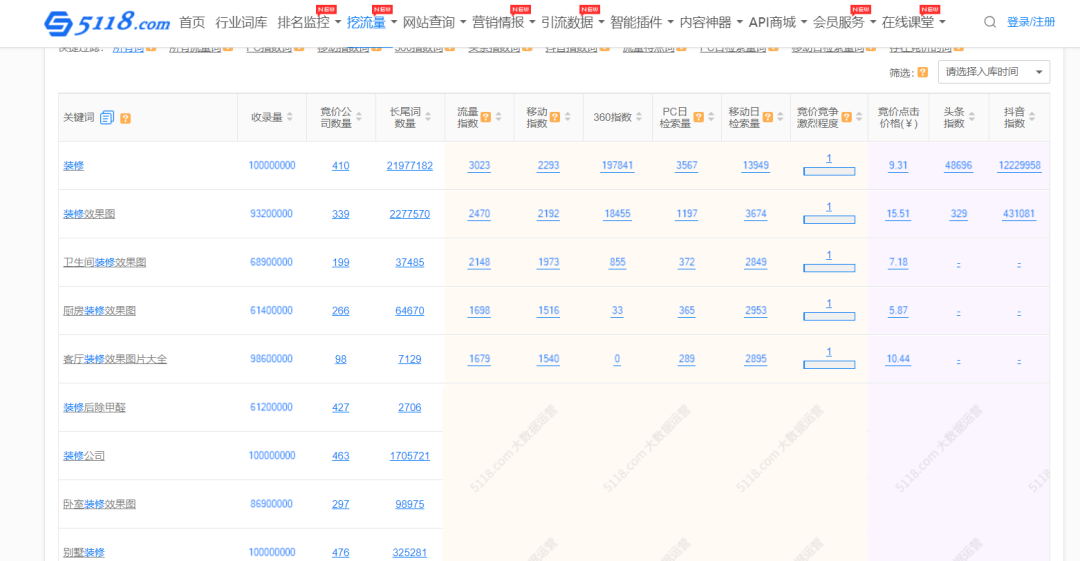Expand the 智能插件 menu
This screenshot has height=561, width=1080.
coord(641,22)
